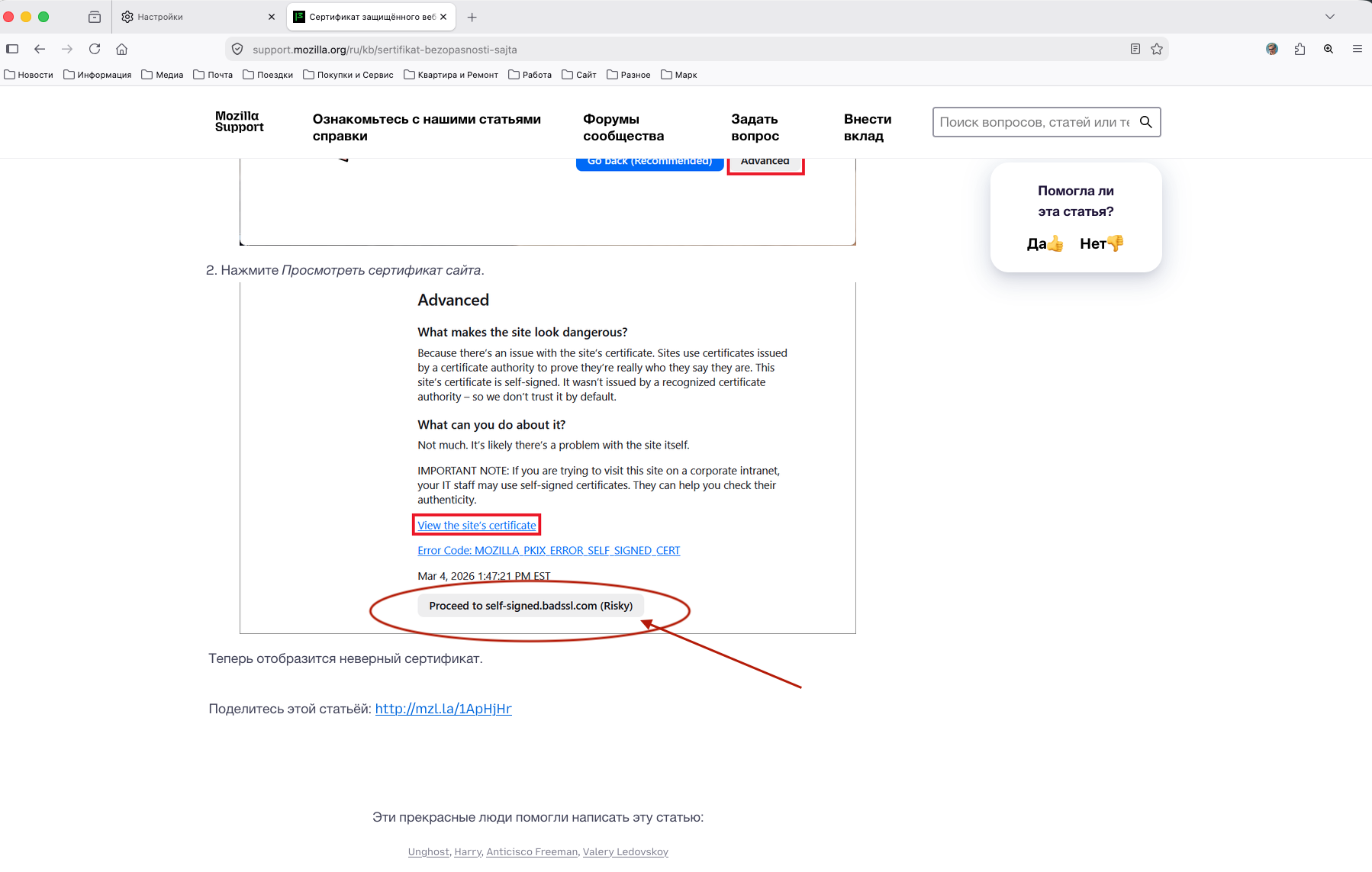Go forward to the next page
This screenshot has width=1372, height=872.
[x=67, y=49]
